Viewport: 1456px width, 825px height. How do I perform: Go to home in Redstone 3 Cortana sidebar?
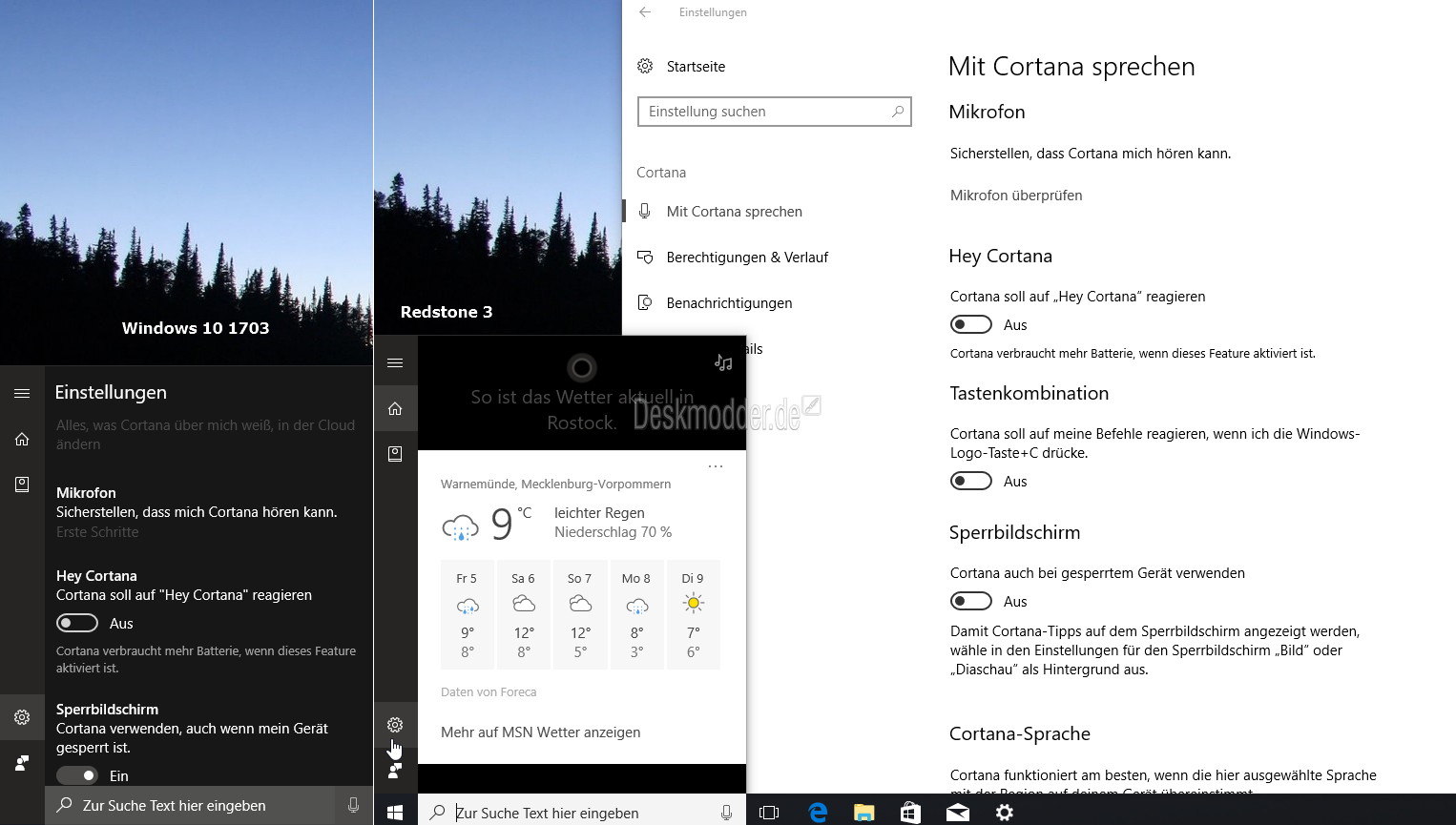click(x=395, y=408)
